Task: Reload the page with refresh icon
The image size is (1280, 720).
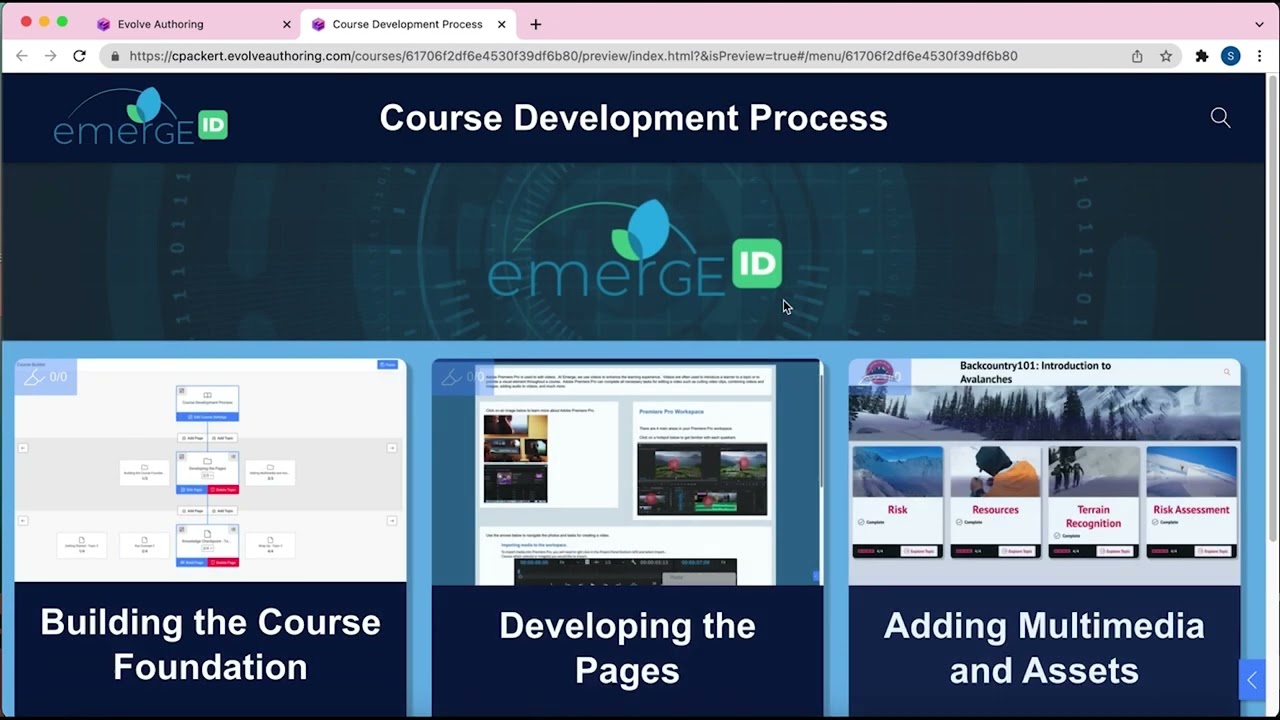Action: 79,56
